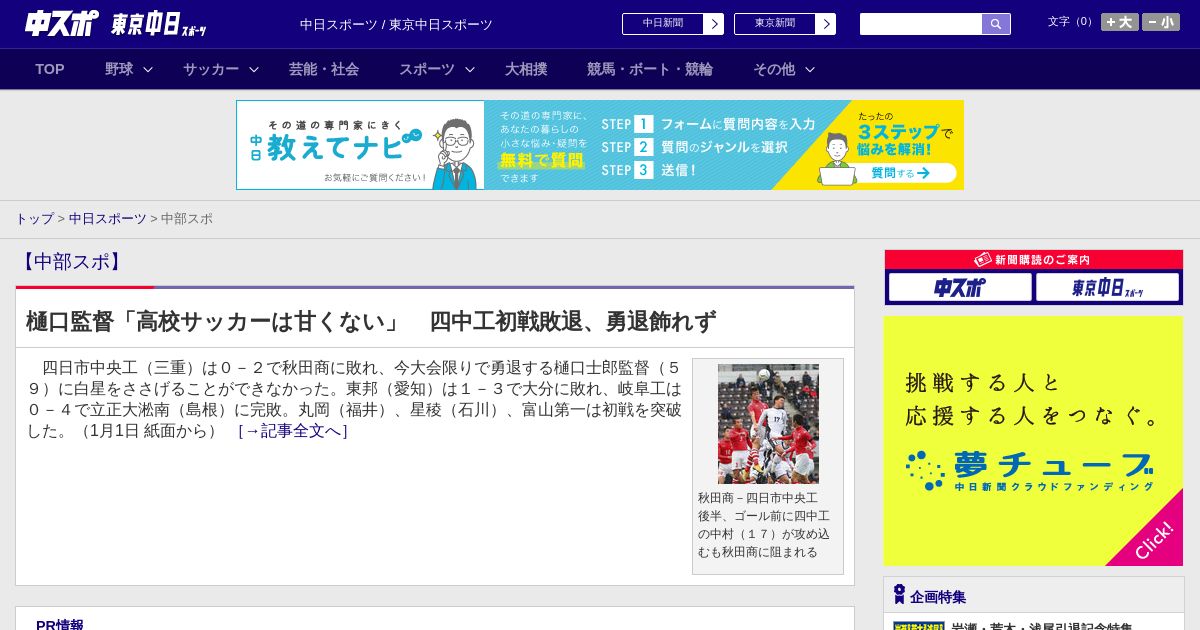The height and width of the screenshot is (630, 1200).
Task: Select 競馬・ボート・競輪 in navigation bar
Action: point(650,69)
